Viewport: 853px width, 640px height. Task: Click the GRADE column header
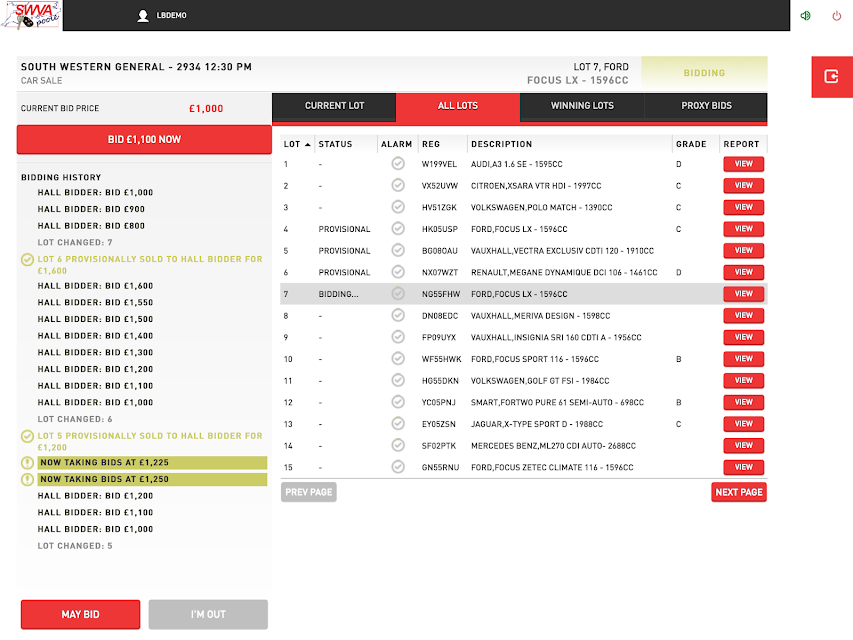coord(691,144)
